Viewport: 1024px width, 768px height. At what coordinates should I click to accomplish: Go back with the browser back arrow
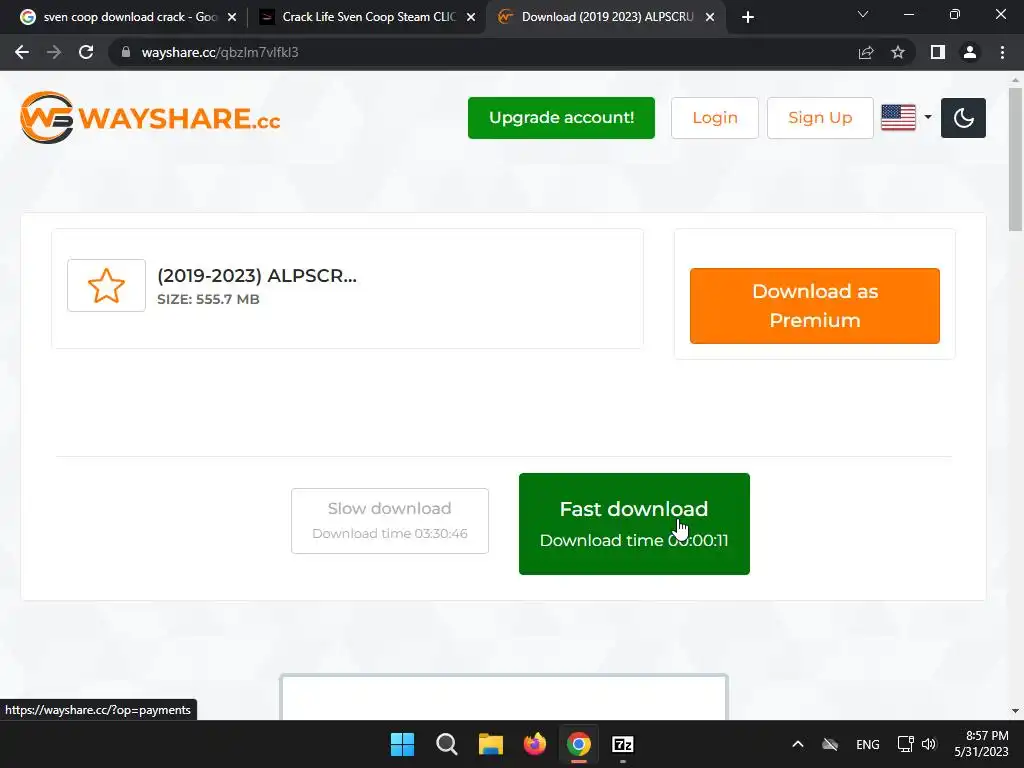22,52
